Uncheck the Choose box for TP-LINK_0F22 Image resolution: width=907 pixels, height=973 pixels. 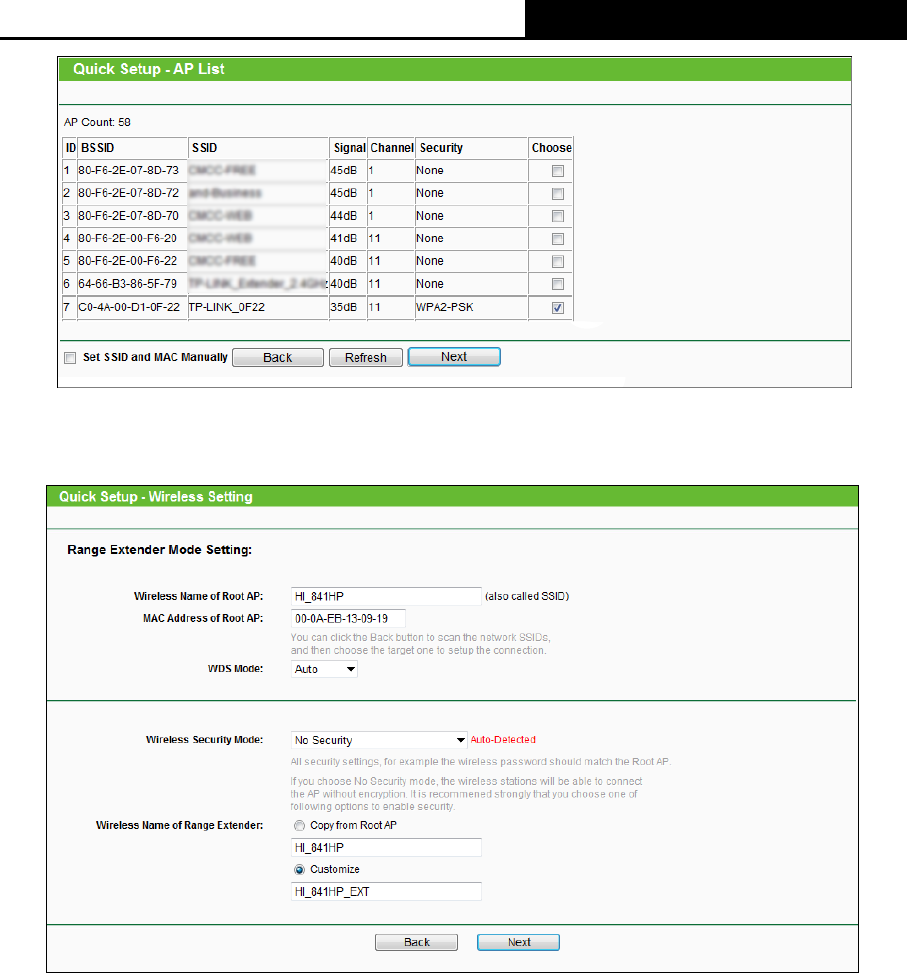pyautogui.click(x=558, y=308)
